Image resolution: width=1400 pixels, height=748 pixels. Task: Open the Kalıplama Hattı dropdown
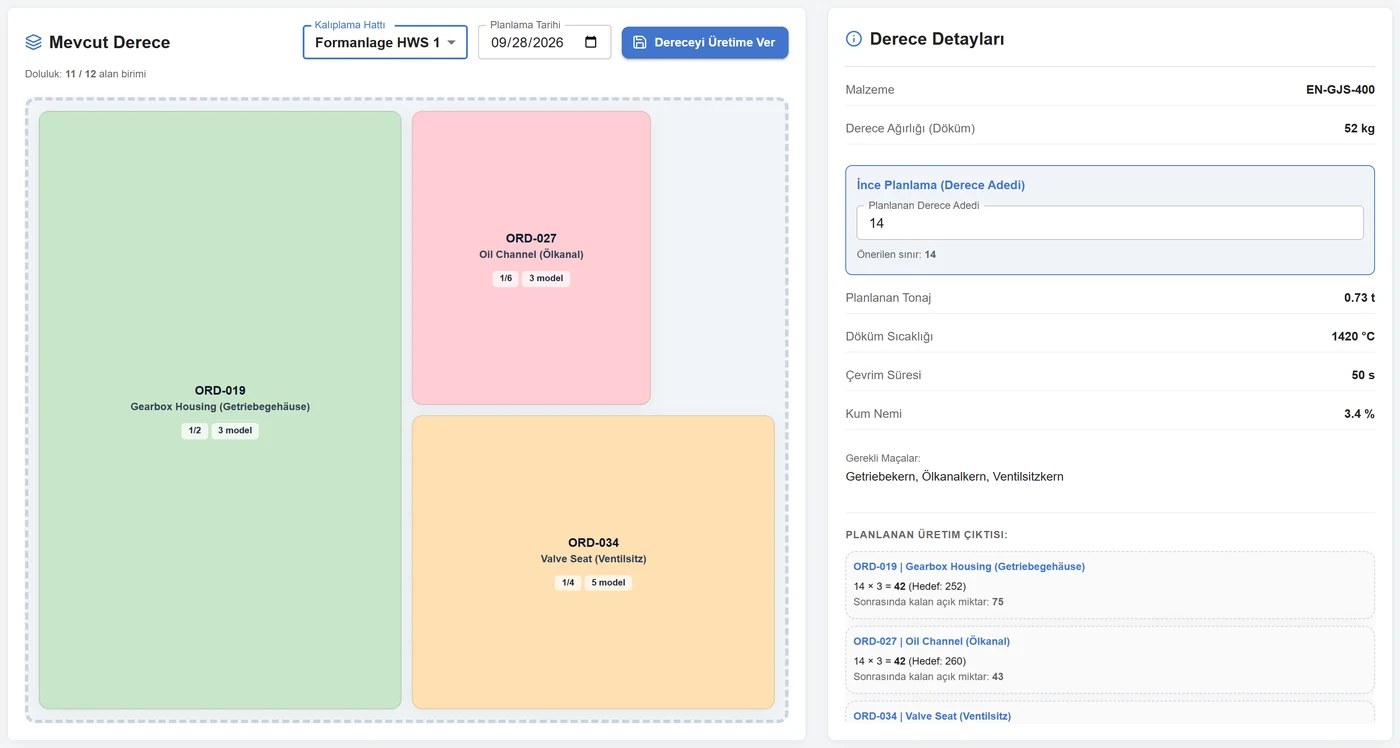click(385, 42)
